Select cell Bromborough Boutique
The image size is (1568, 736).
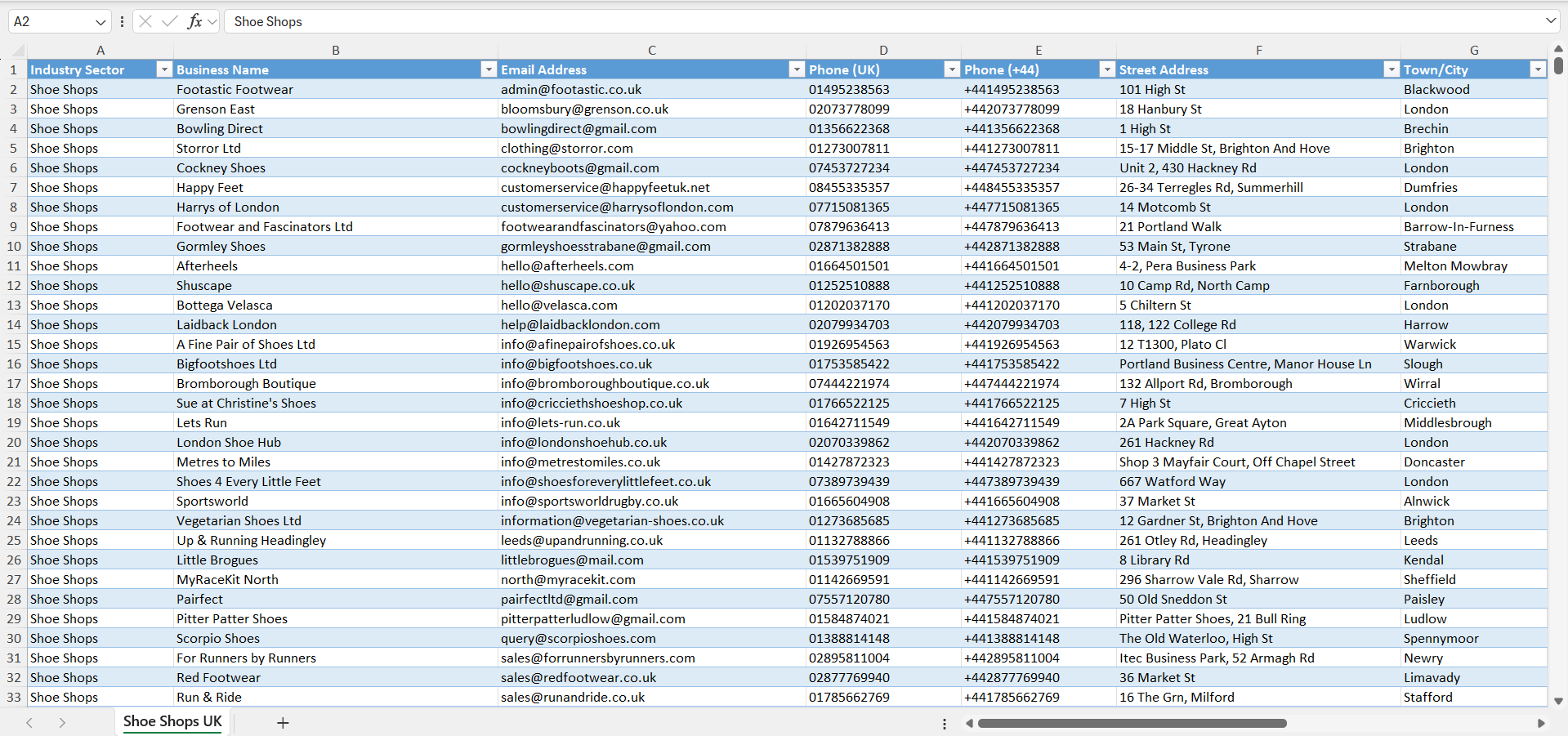tap(336, 384)
